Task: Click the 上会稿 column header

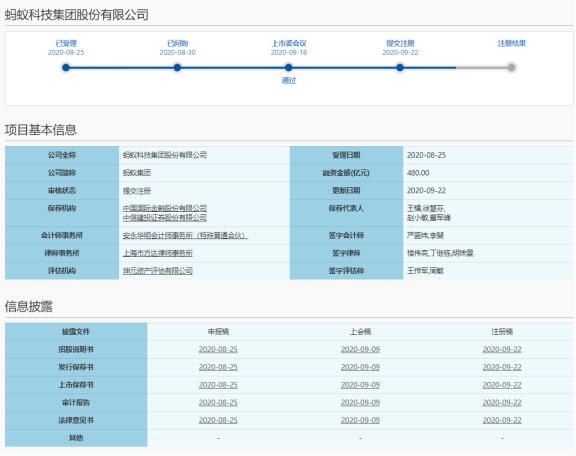Action: [x=360, y=332]
